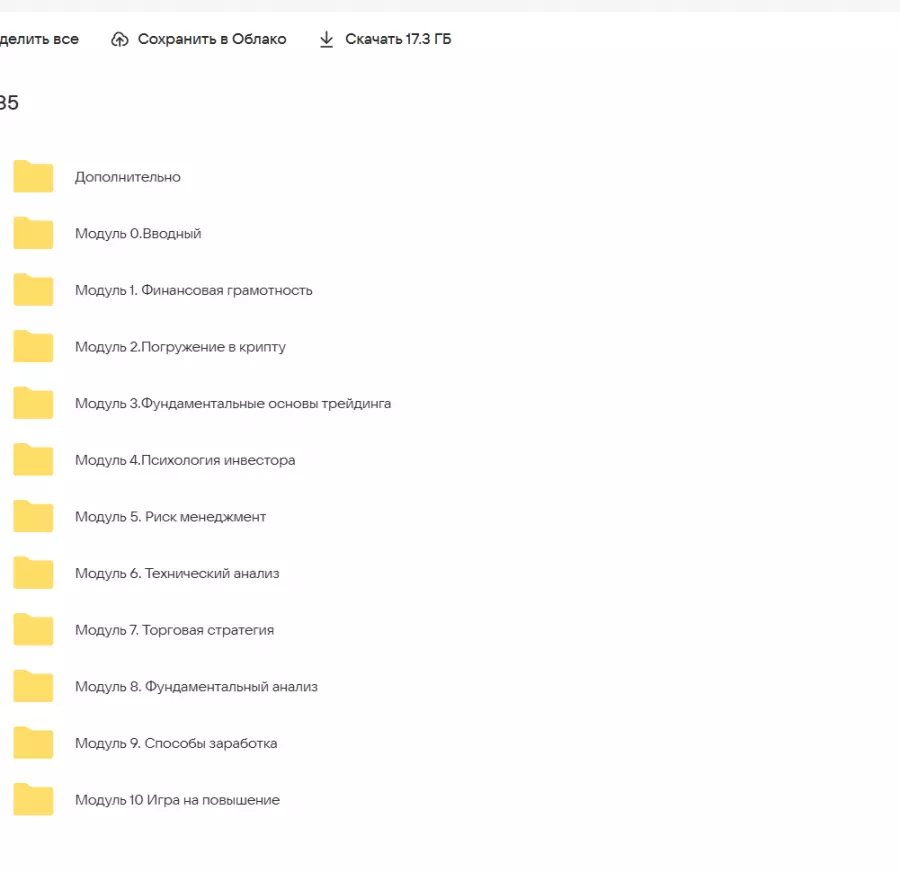900x872 pixels.
Task: Click the cloud upload icon
Action: click(x=120, y=40)
